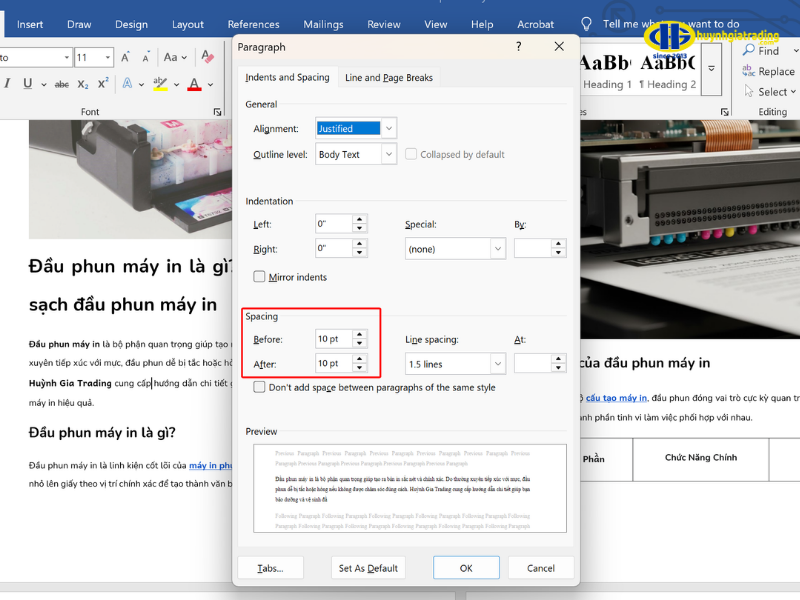Click the Set As Default button
The image size is (800, 600).
[368, 568]
